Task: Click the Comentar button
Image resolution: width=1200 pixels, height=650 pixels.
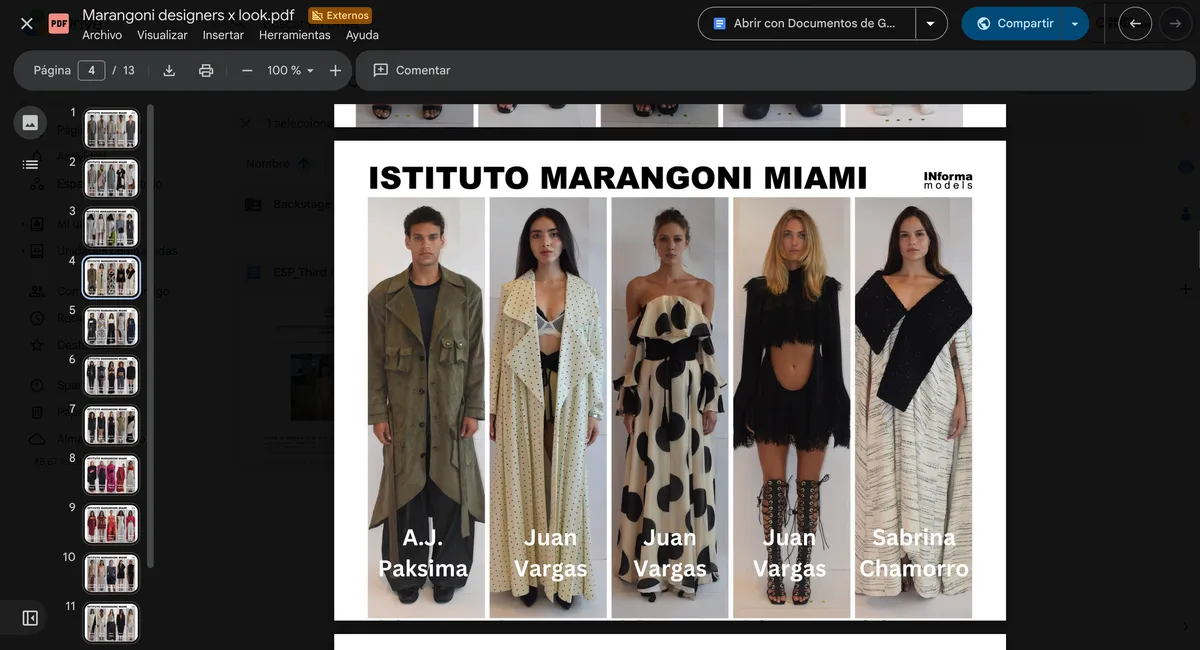Action: coord(412,70)
